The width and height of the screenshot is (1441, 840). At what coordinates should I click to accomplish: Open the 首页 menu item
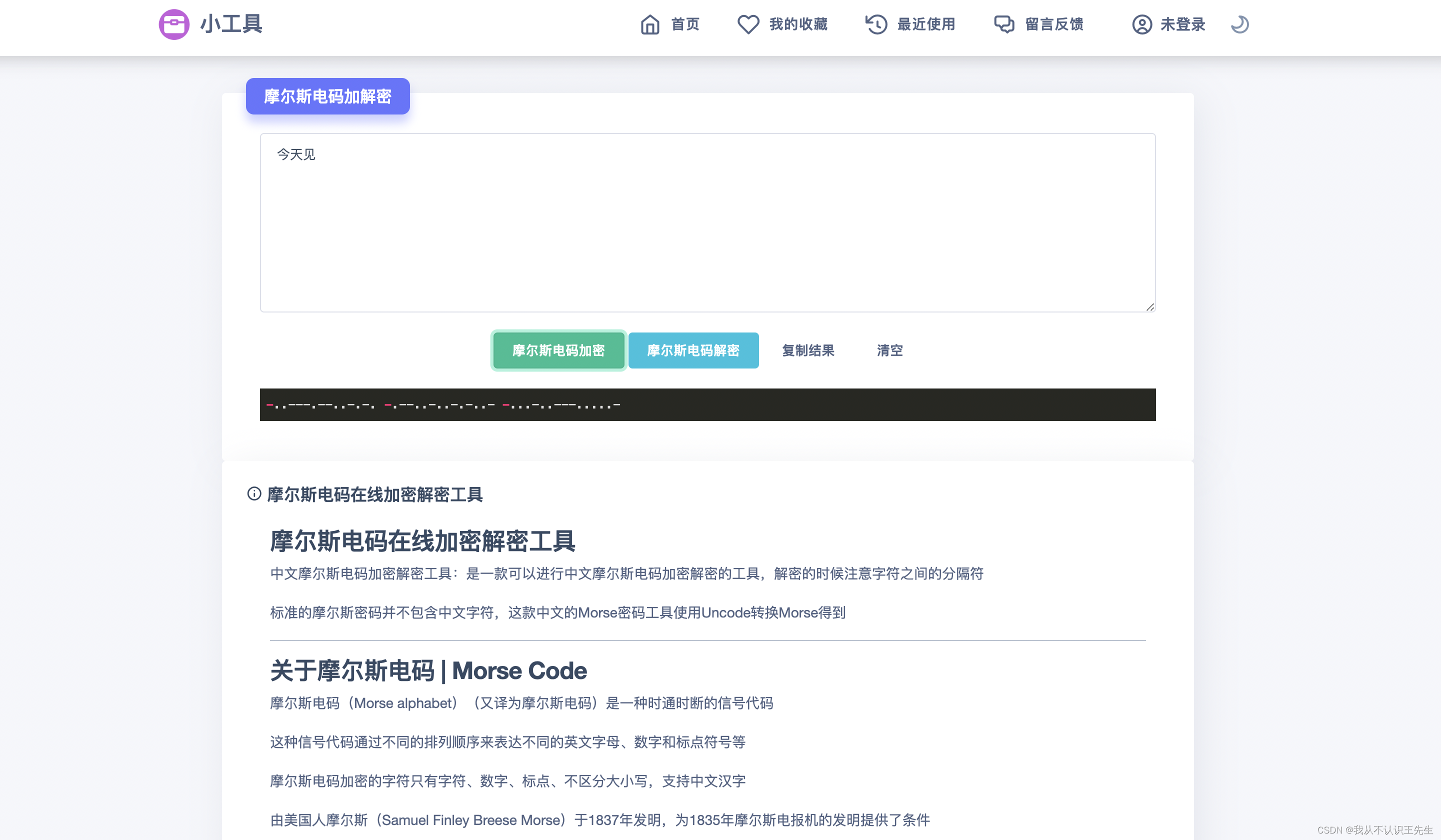coord(685,24)
